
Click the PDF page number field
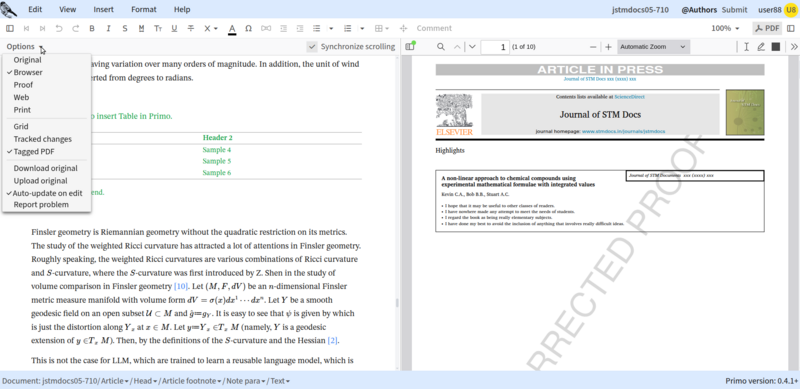click(495, 47)
